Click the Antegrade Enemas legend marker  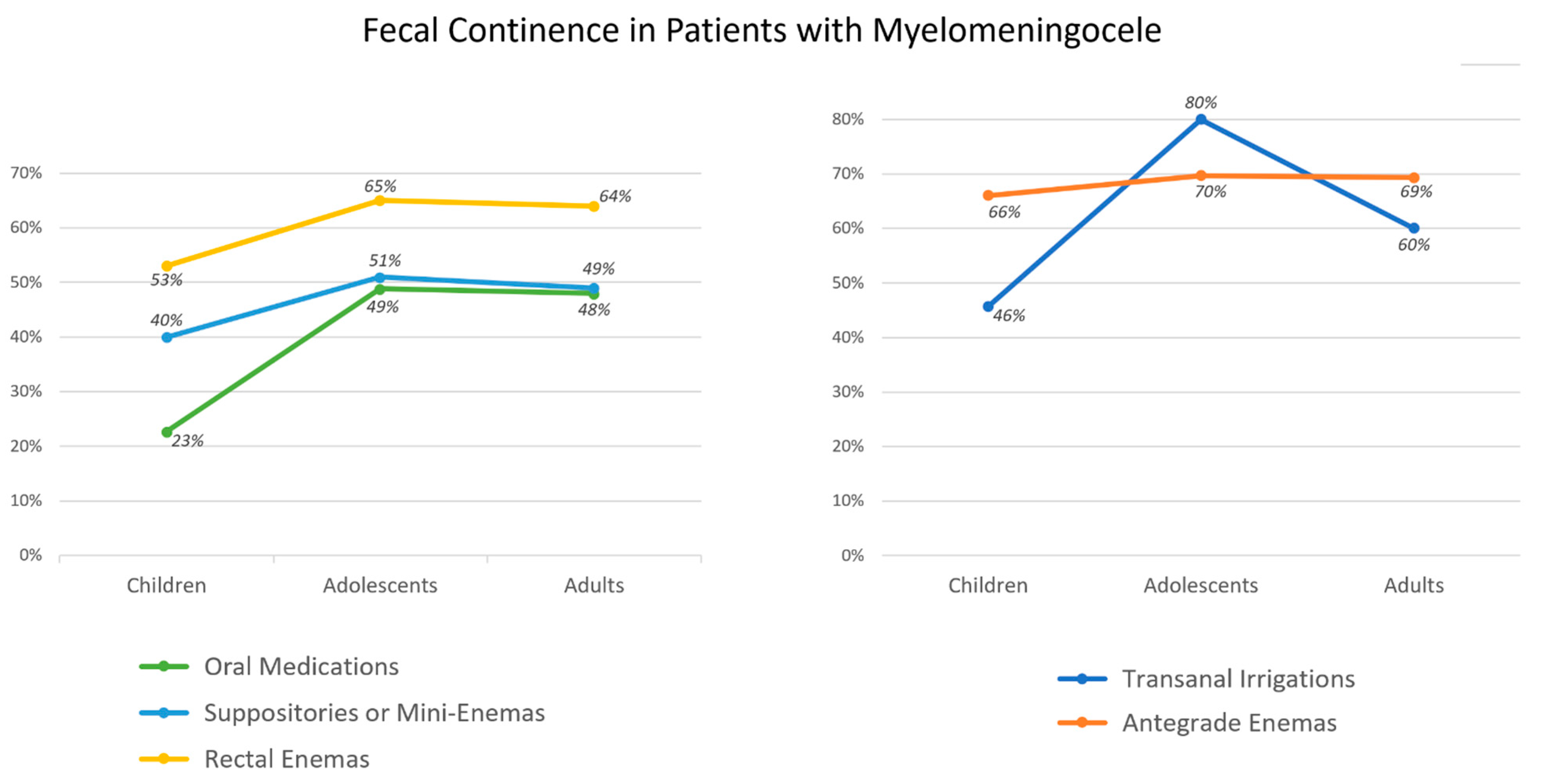pos(1082,722)
